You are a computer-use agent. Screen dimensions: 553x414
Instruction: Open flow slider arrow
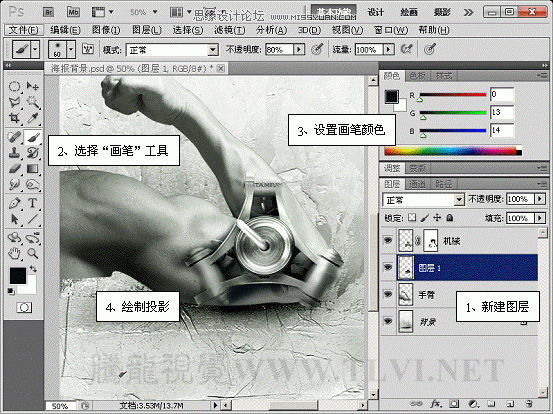[389, 49]
